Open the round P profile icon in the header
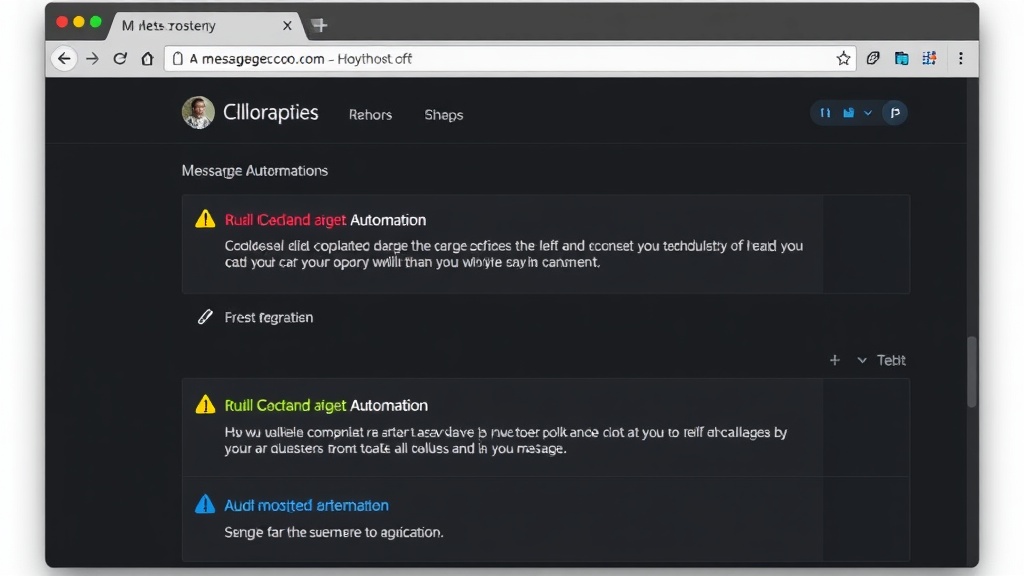 click(x=895, y=114)
